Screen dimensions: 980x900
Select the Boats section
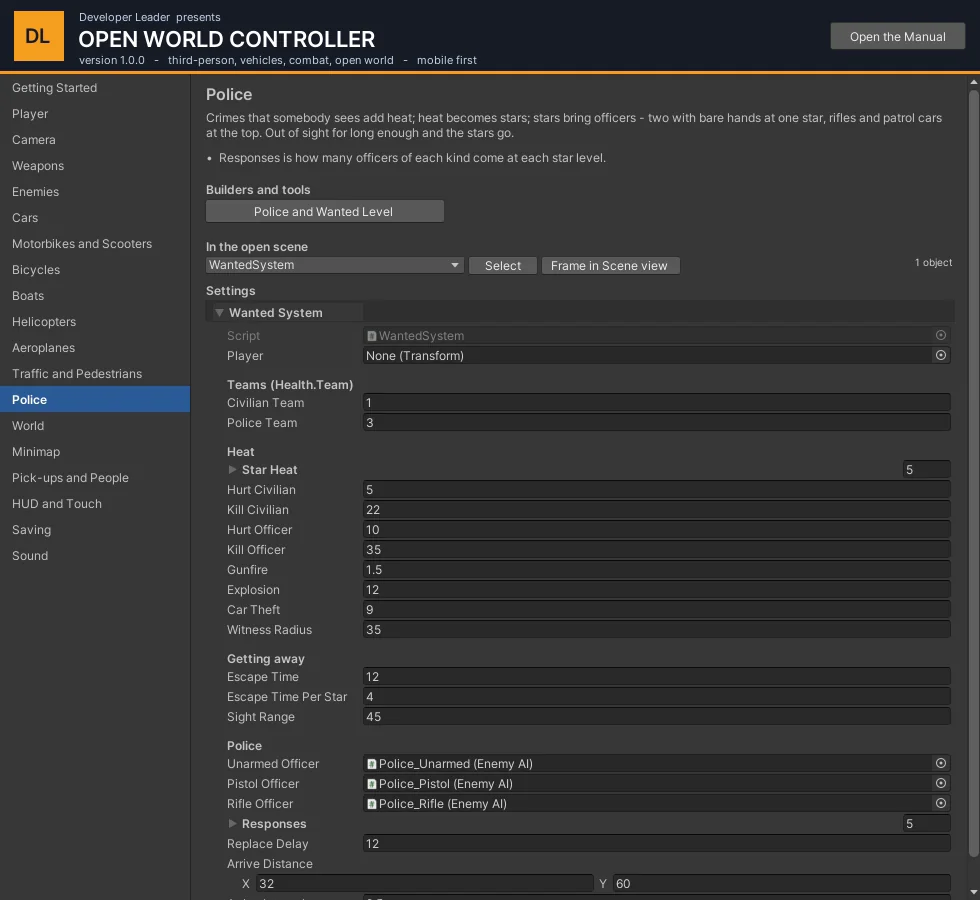[95, 296]
